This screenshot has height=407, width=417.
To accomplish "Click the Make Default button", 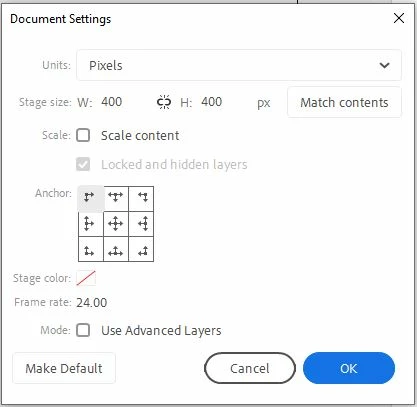I will pyautogui.click(x=64, y=368).
